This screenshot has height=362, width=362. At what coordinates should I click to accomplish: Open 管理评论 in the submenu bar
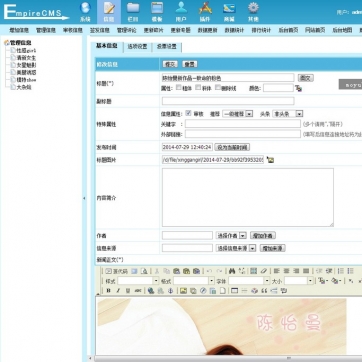click(x=127, y=30)
